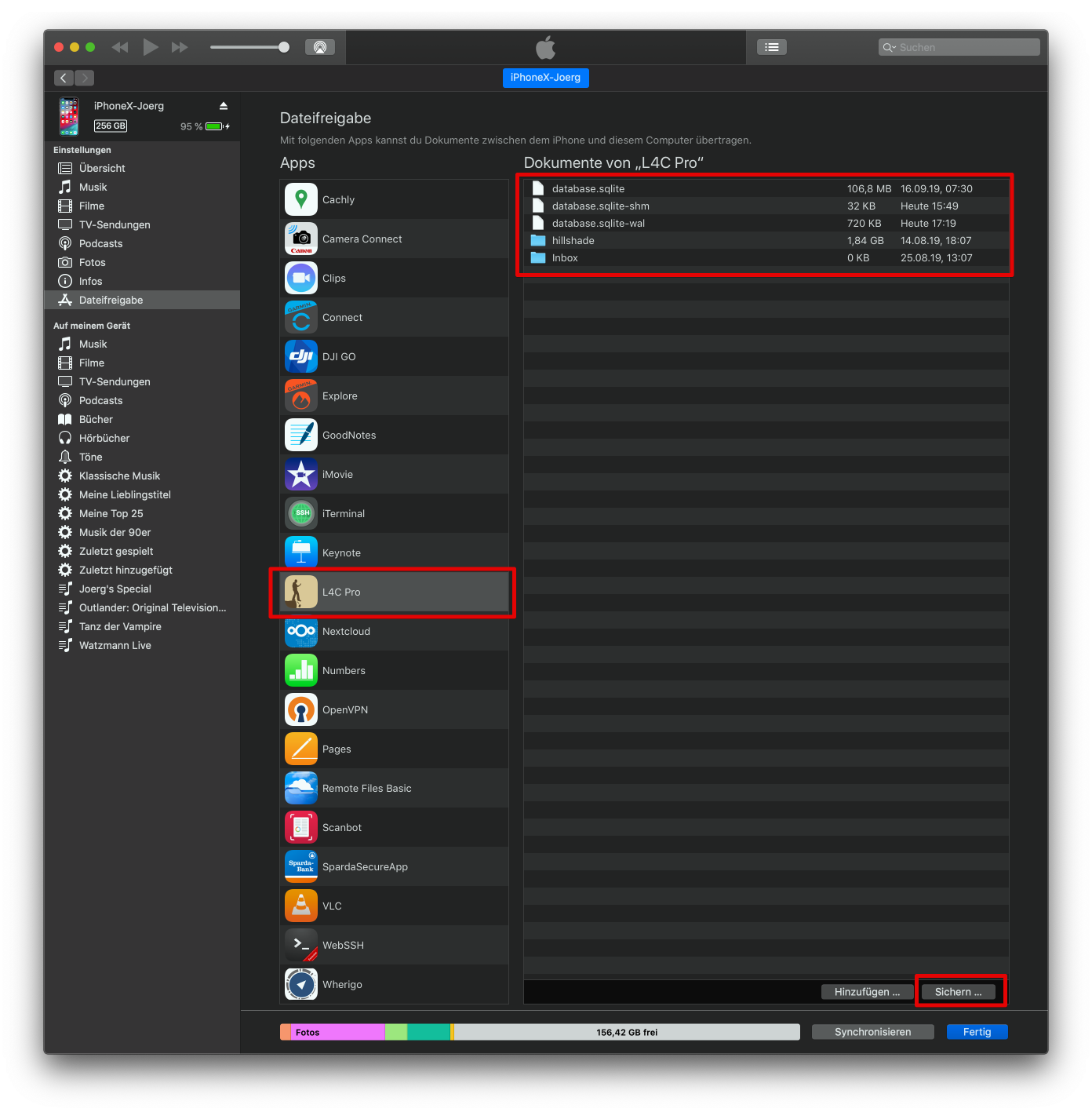The image size is (1092, 1112).
Task: Open Meine Top 25 playlist
Action: click(142, 513)
